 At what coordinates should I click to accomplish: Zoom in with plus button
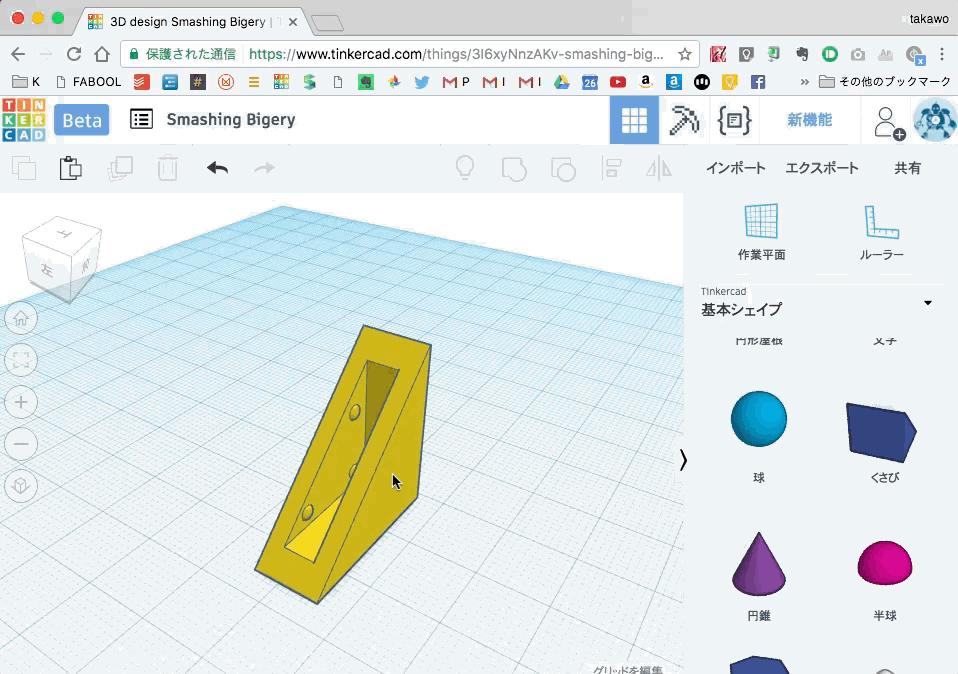click(x=21, y=402)
